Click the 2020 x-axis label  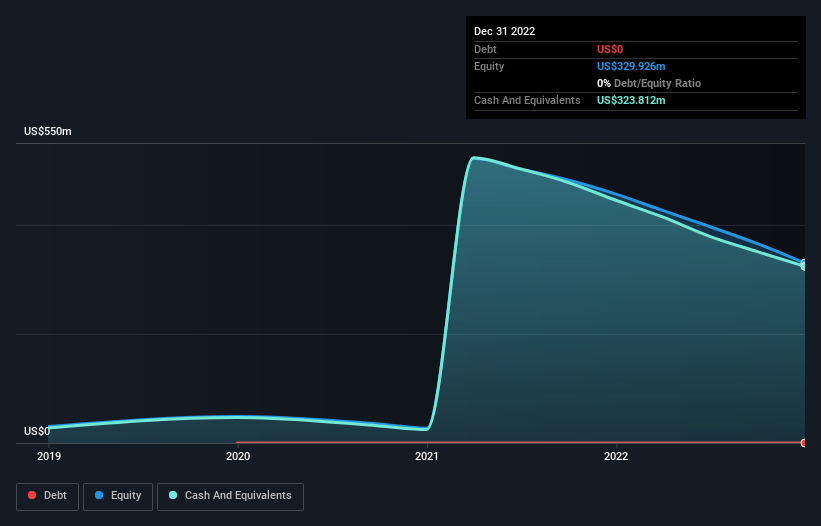pos(238,456)
